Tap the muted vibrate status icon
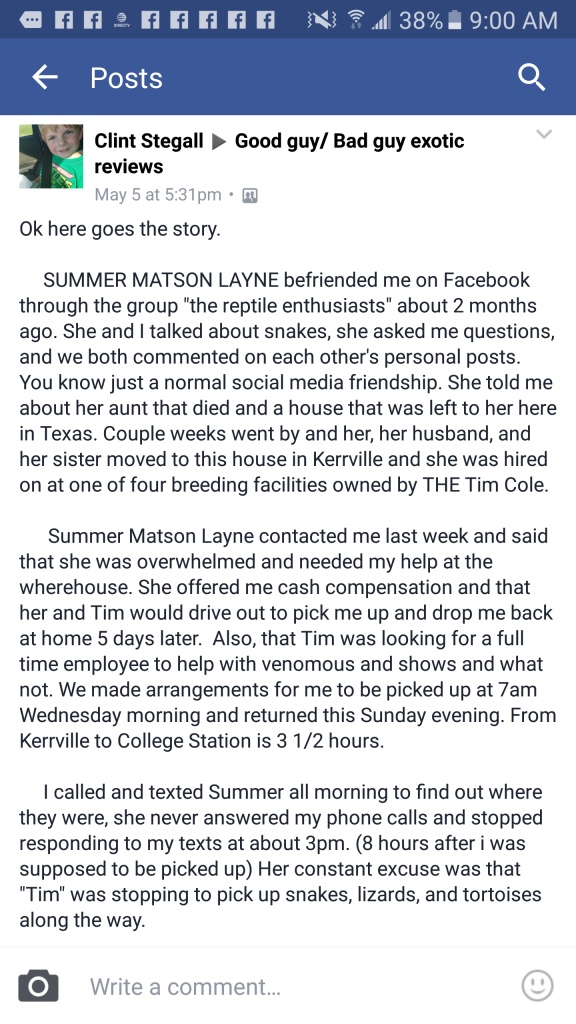Viewport: 576px width, 1024px height. coord(321,20)
